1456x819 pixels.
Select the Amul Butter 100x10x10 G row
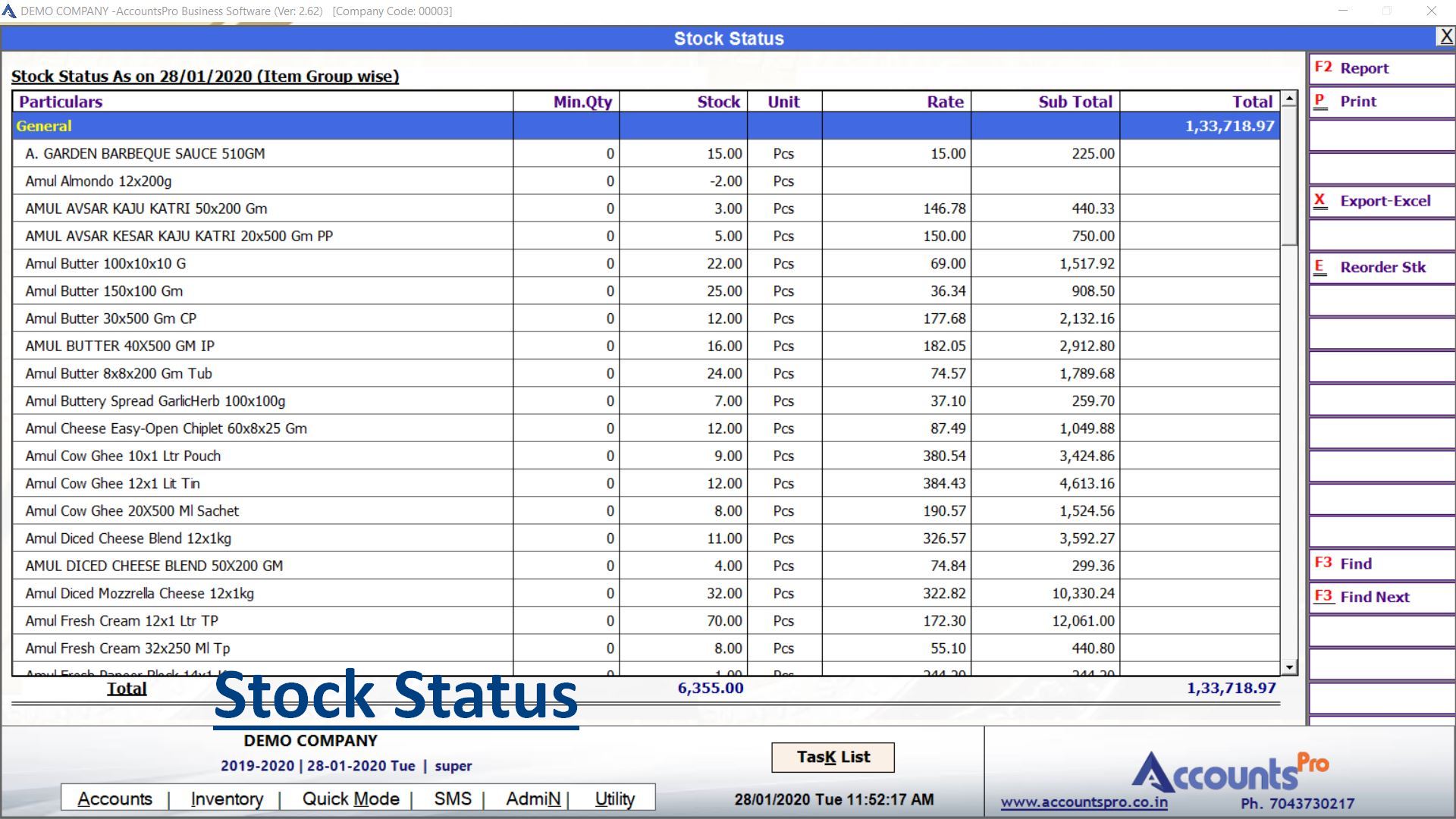(x=105, y=264)
